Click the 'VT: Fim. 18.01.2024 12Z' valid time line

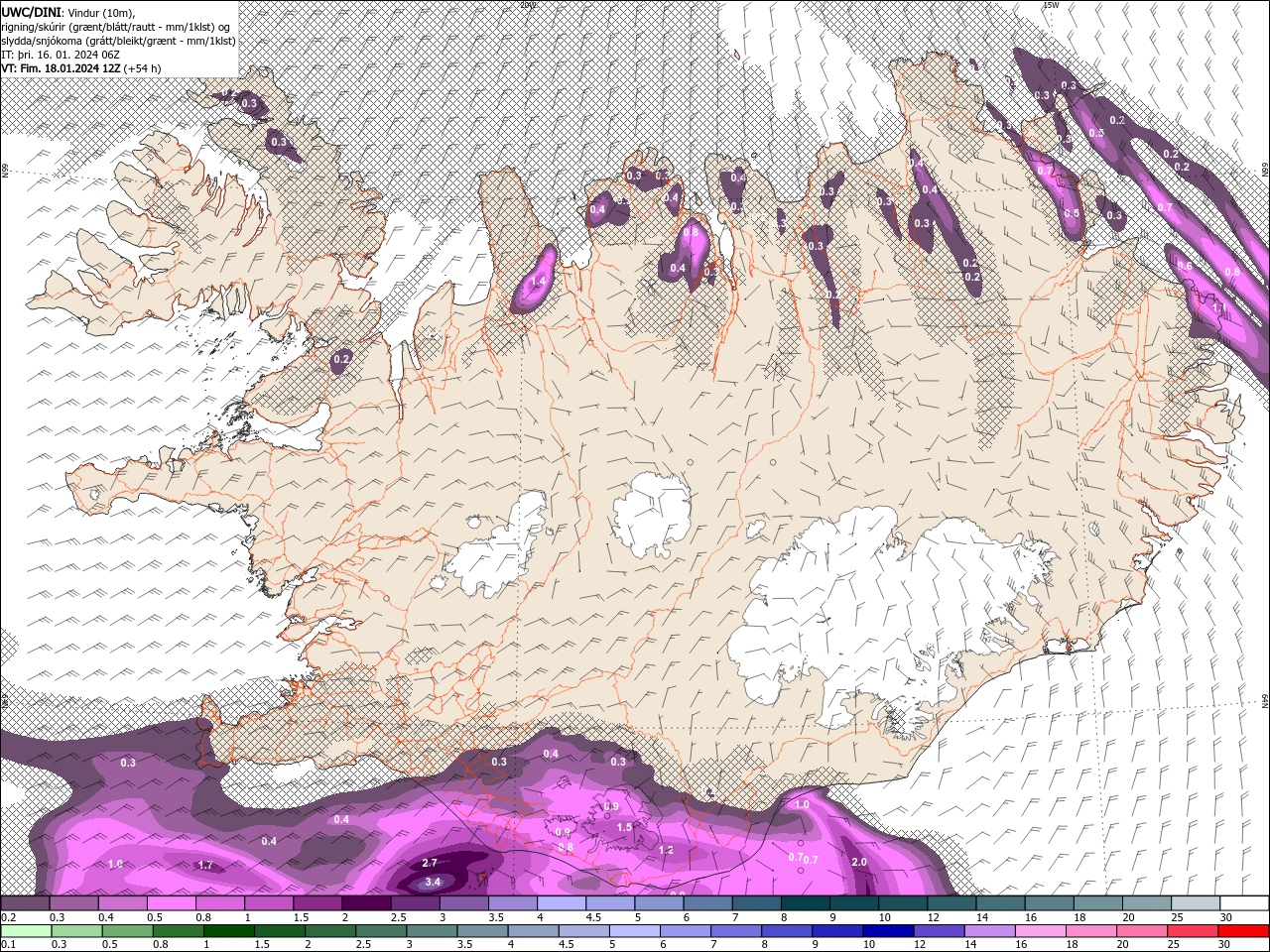point(61,68)
